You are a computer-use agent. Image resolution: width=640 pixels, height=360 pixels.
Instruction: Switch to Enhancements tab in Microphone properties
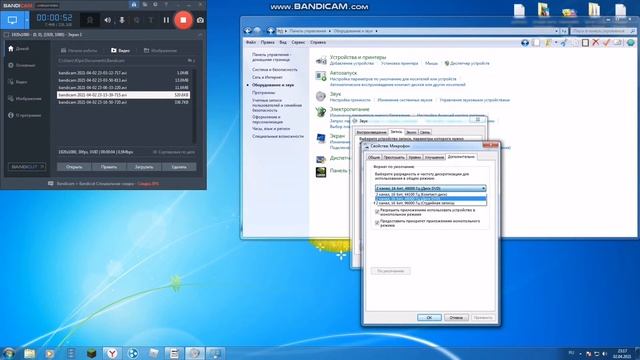pos(434,157)
